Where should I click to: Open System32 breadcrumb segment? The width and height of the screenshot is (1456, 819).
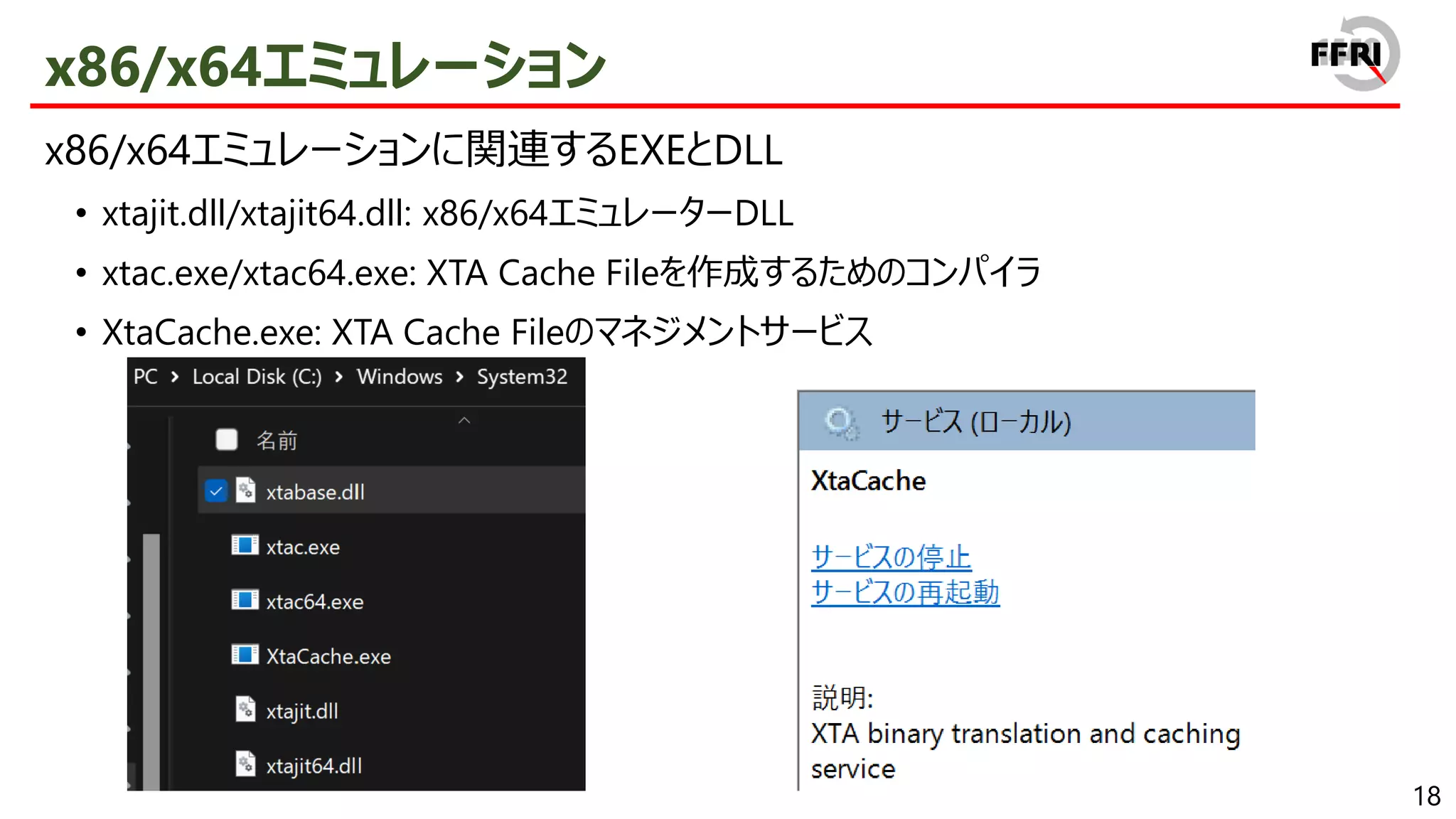click(522, 377)
